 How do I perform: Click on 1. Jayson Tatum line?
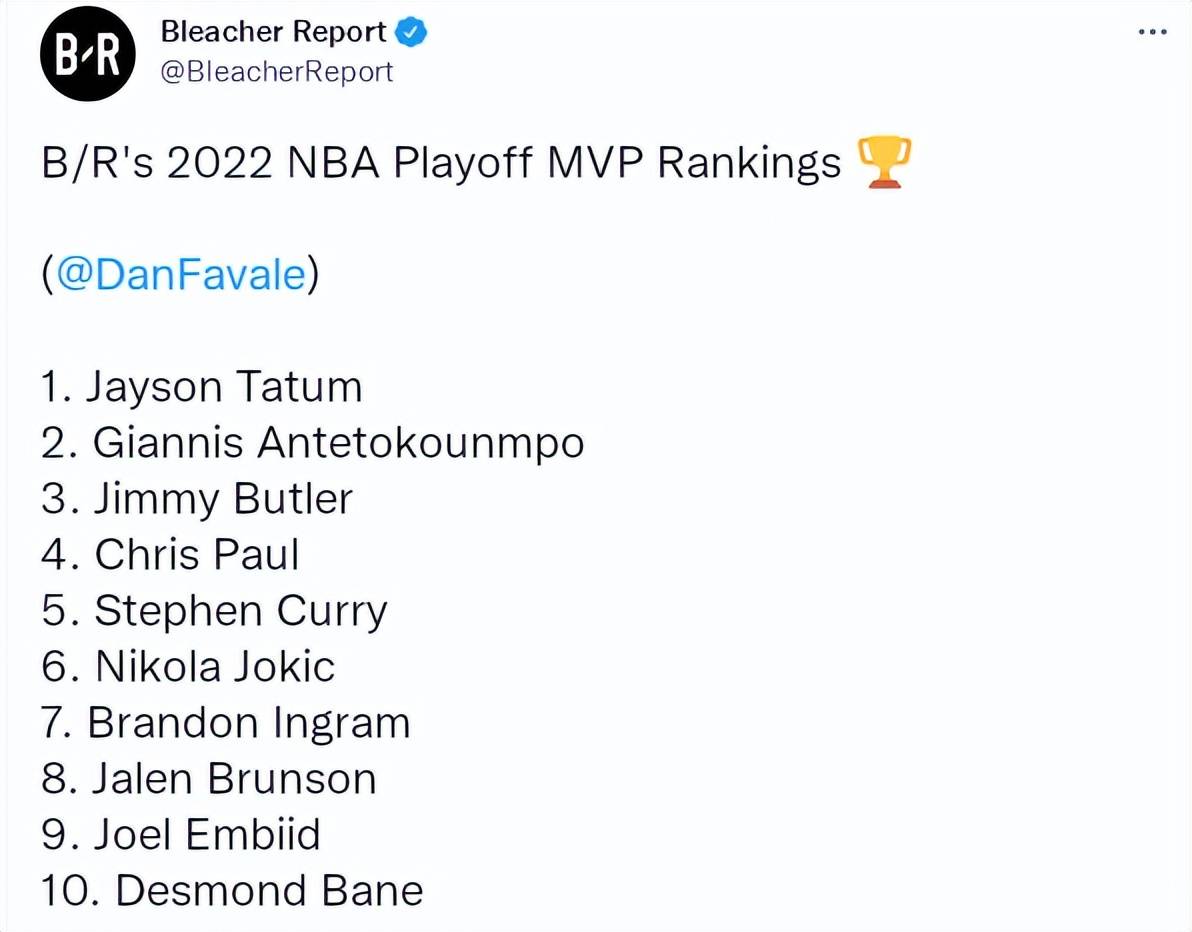click(201, 387)
